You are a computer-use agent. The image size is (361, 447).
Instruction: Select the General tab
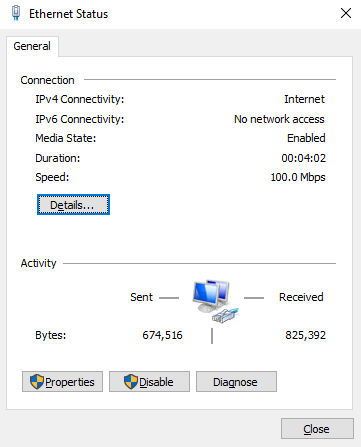pos(32,46)
